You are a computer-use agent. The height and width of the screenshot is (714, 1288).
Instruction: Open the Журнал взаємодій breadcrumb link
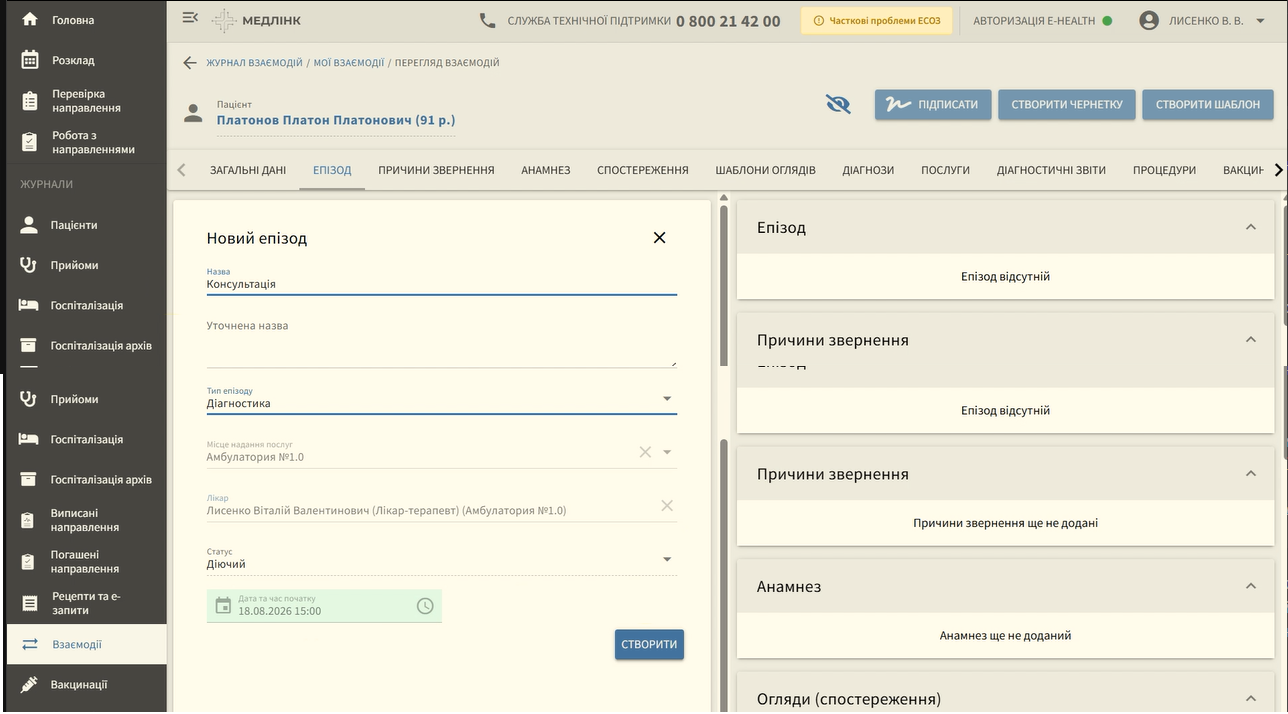point(254,62)
